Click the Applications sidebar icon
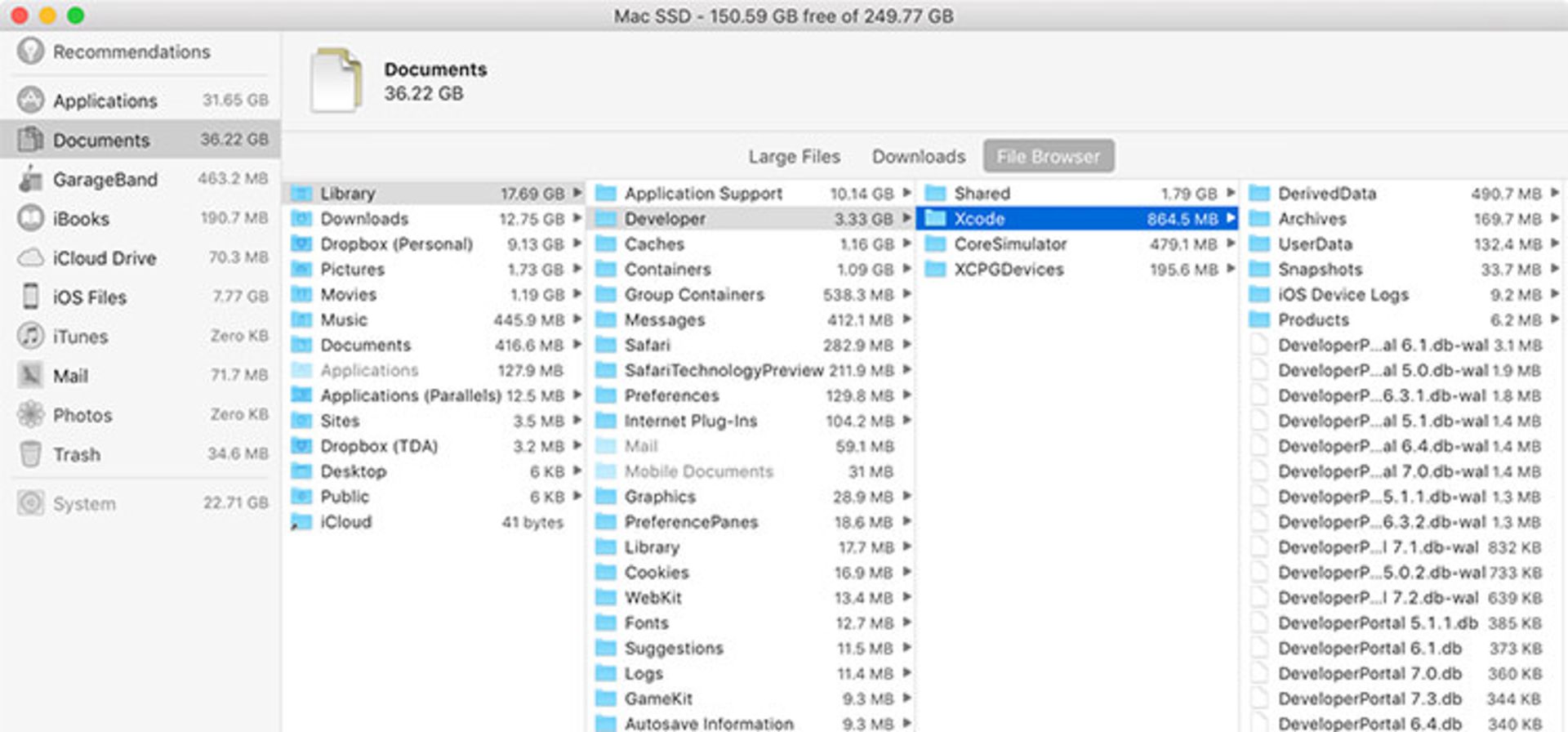 30,100
